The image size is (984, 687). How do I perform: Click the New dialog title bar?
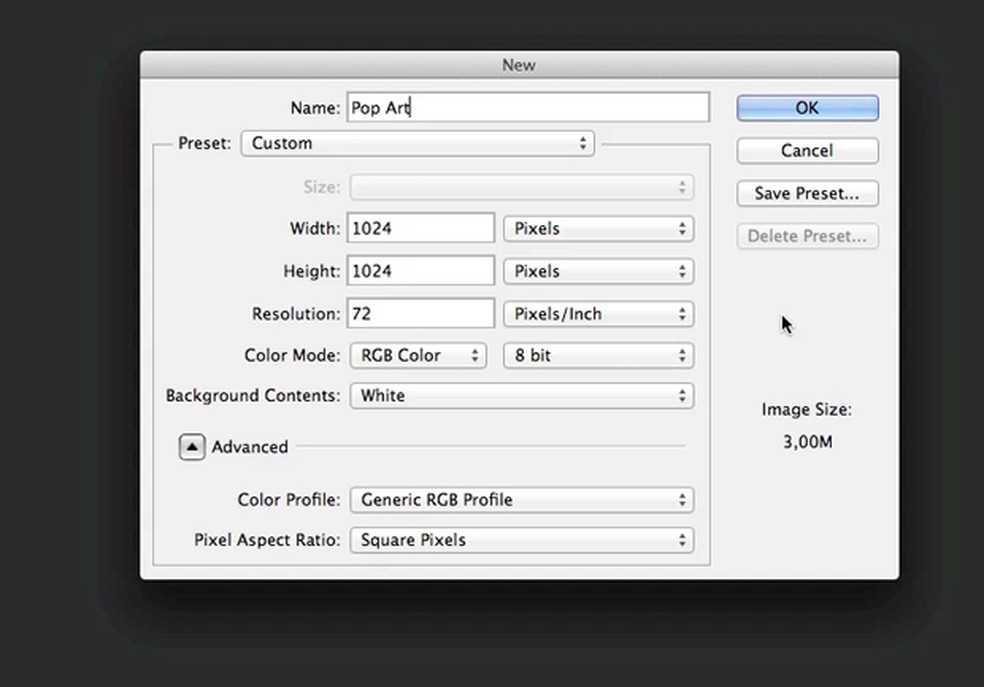[519, 65]
